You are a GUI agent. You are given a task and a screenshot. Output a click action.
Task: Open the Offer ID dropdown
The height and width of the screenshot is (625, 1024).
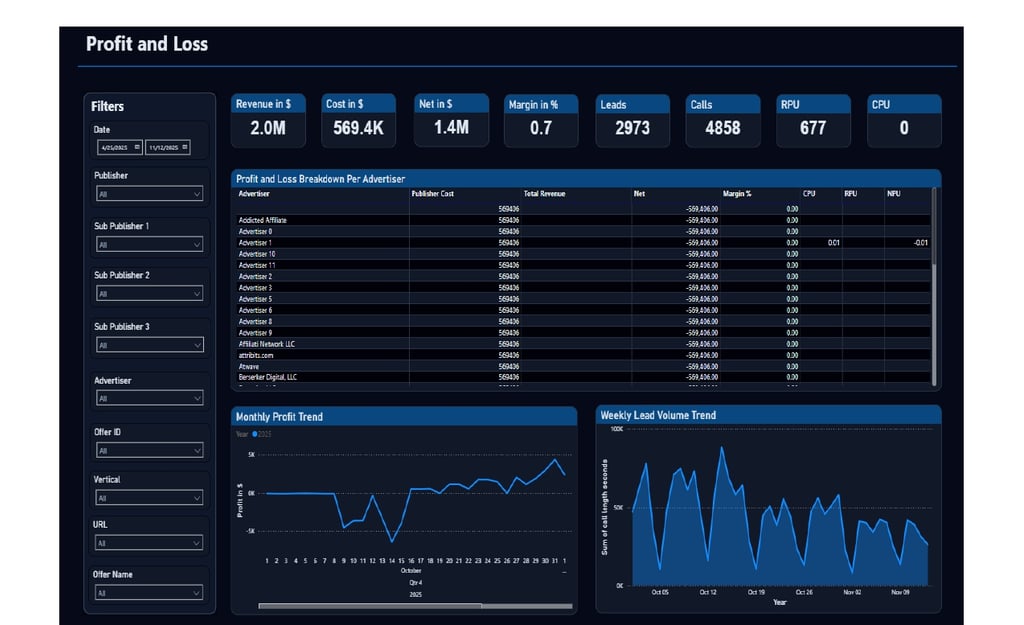point(150,450)
